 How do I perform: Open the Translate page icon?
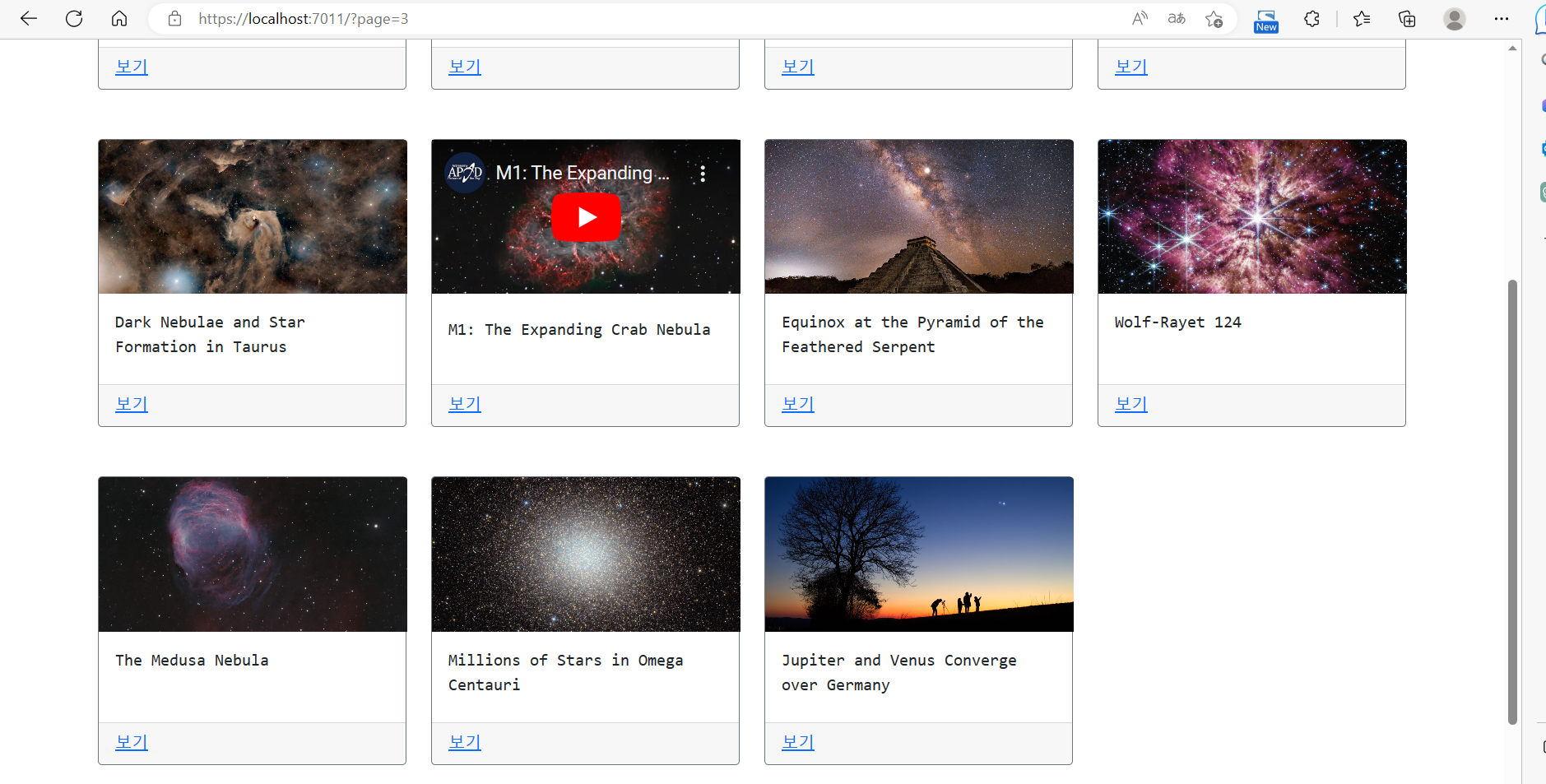pyautogui.click(x=1177, y=18)
